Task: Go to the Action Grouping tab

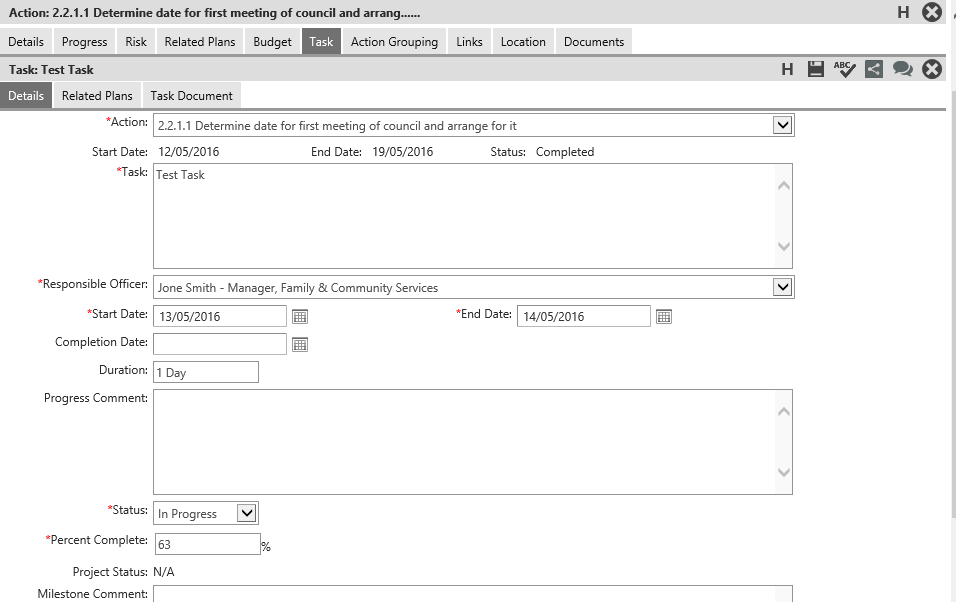Action: pyautogui.click(x=394, y=42)
